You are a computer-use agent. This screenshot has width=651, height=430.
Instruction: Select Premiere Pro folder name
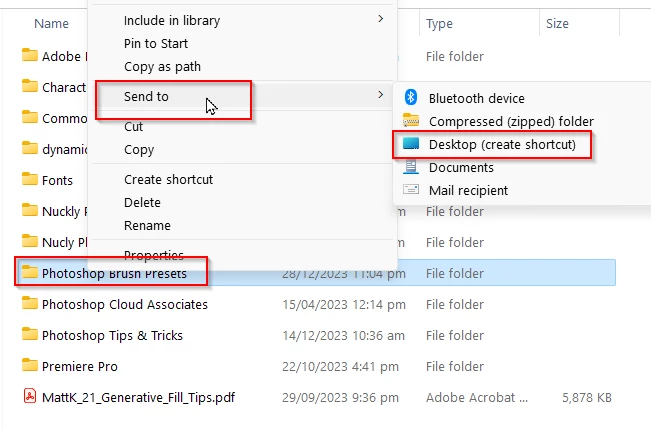pos(80,366)
